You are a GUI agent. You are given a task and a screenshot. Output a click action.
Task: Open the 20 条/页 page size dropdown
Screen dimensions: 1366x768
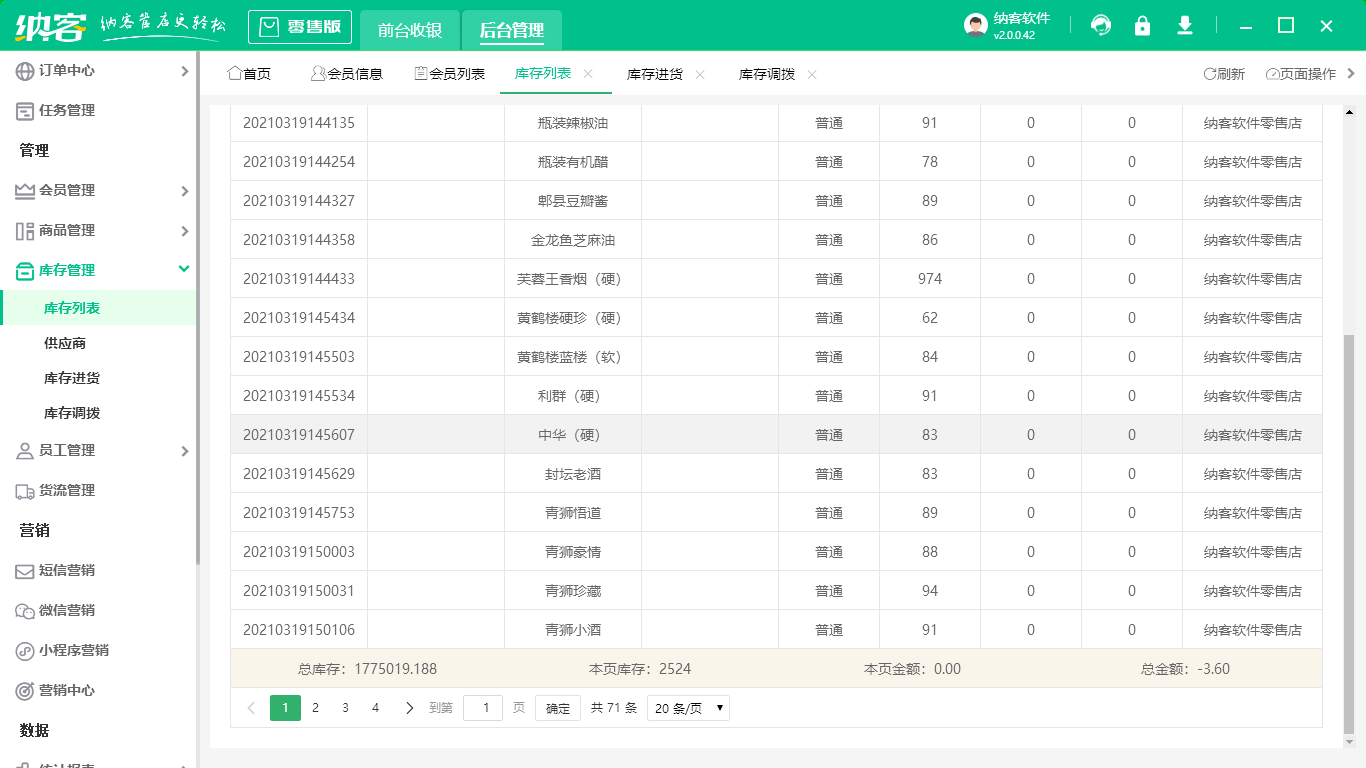pos(688,707)
